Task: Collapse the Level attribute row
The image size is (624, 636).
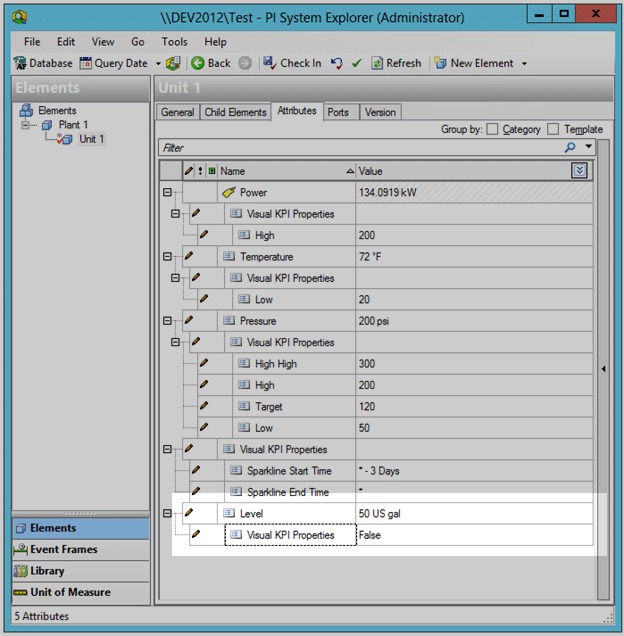Action: (167, 514)
